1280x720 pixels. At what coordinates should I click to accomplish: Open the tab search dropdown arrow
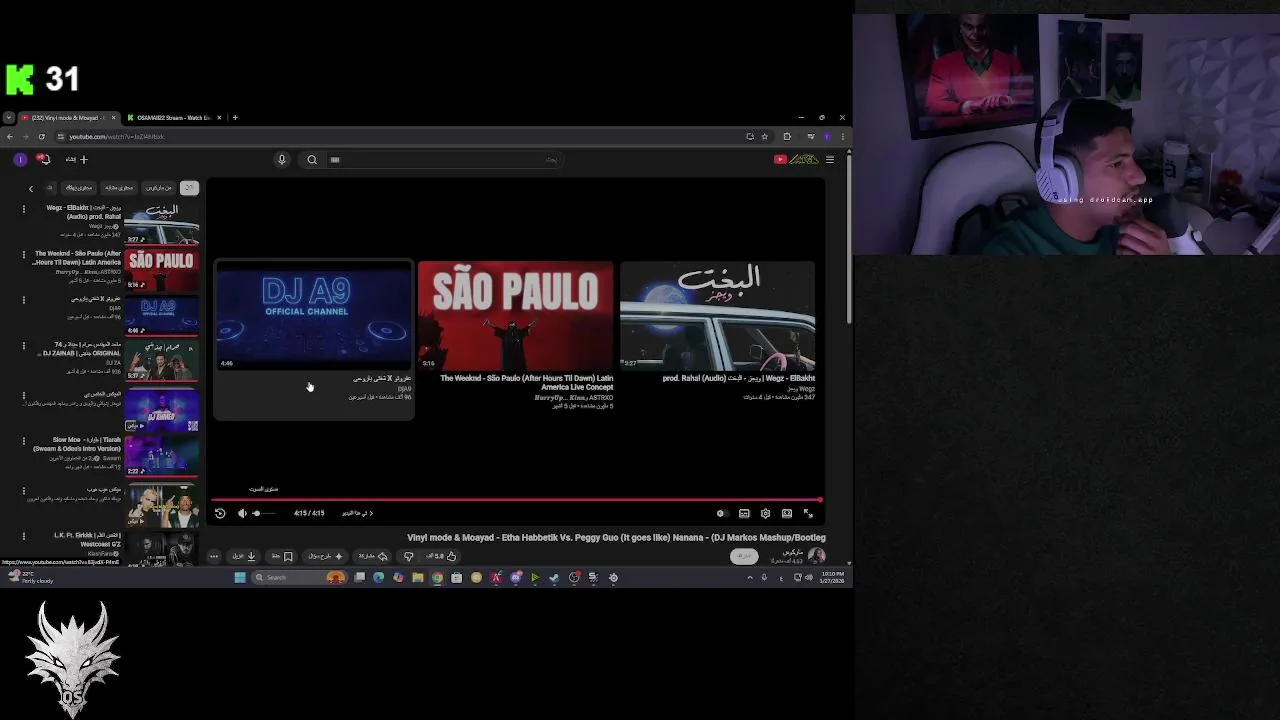tap(8, 118)
